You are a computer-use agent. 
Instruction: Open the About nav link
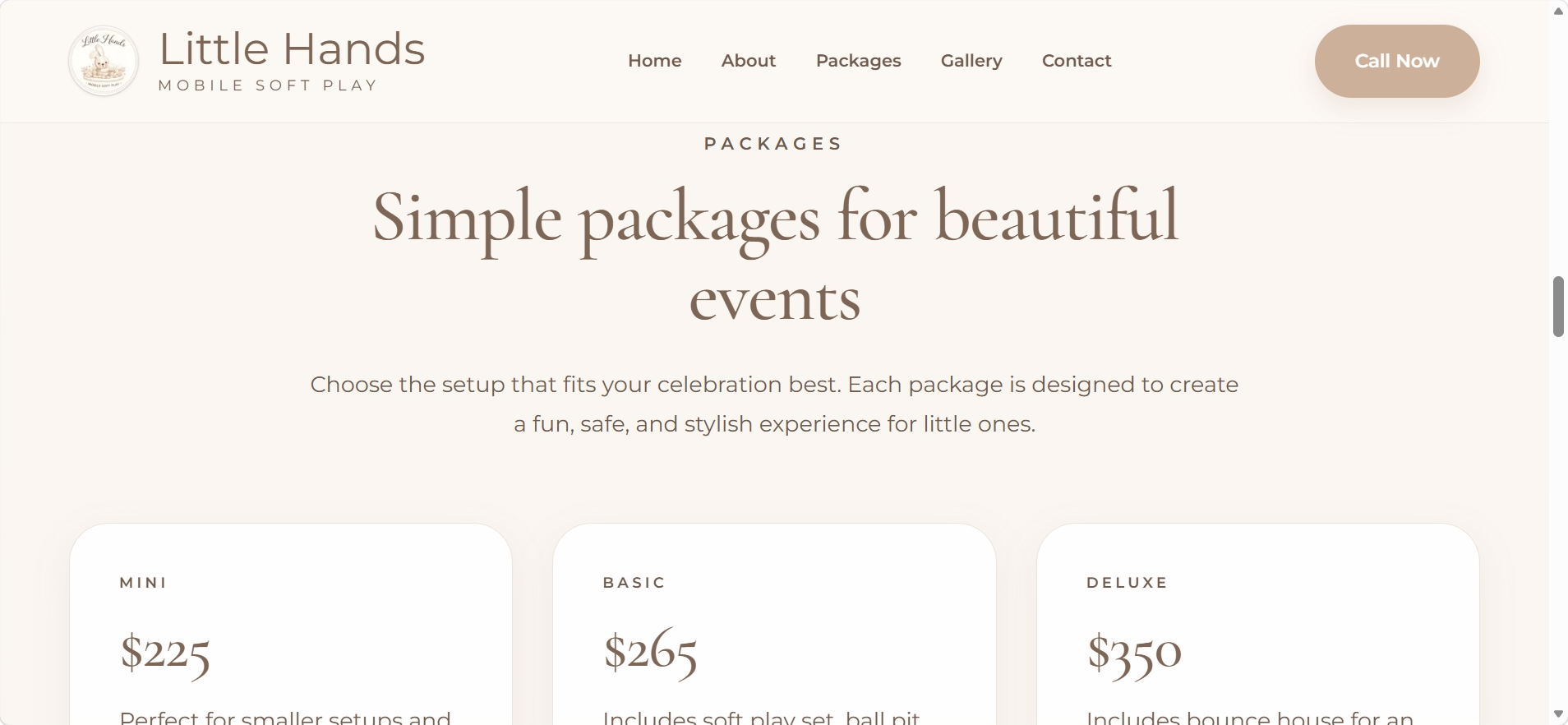[748, 61]
